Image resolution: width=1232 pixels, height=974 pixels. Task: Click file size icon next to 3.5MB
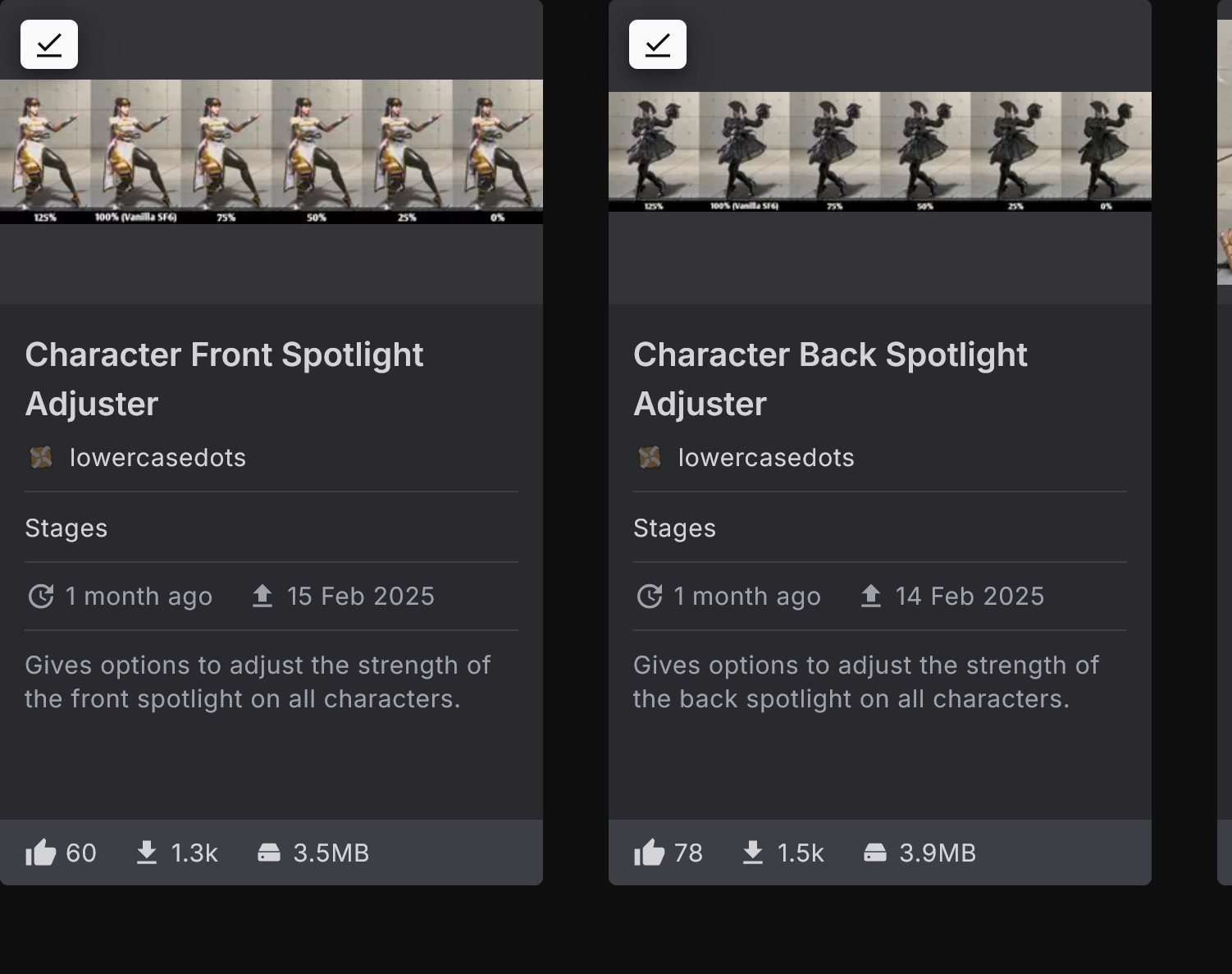269,853
